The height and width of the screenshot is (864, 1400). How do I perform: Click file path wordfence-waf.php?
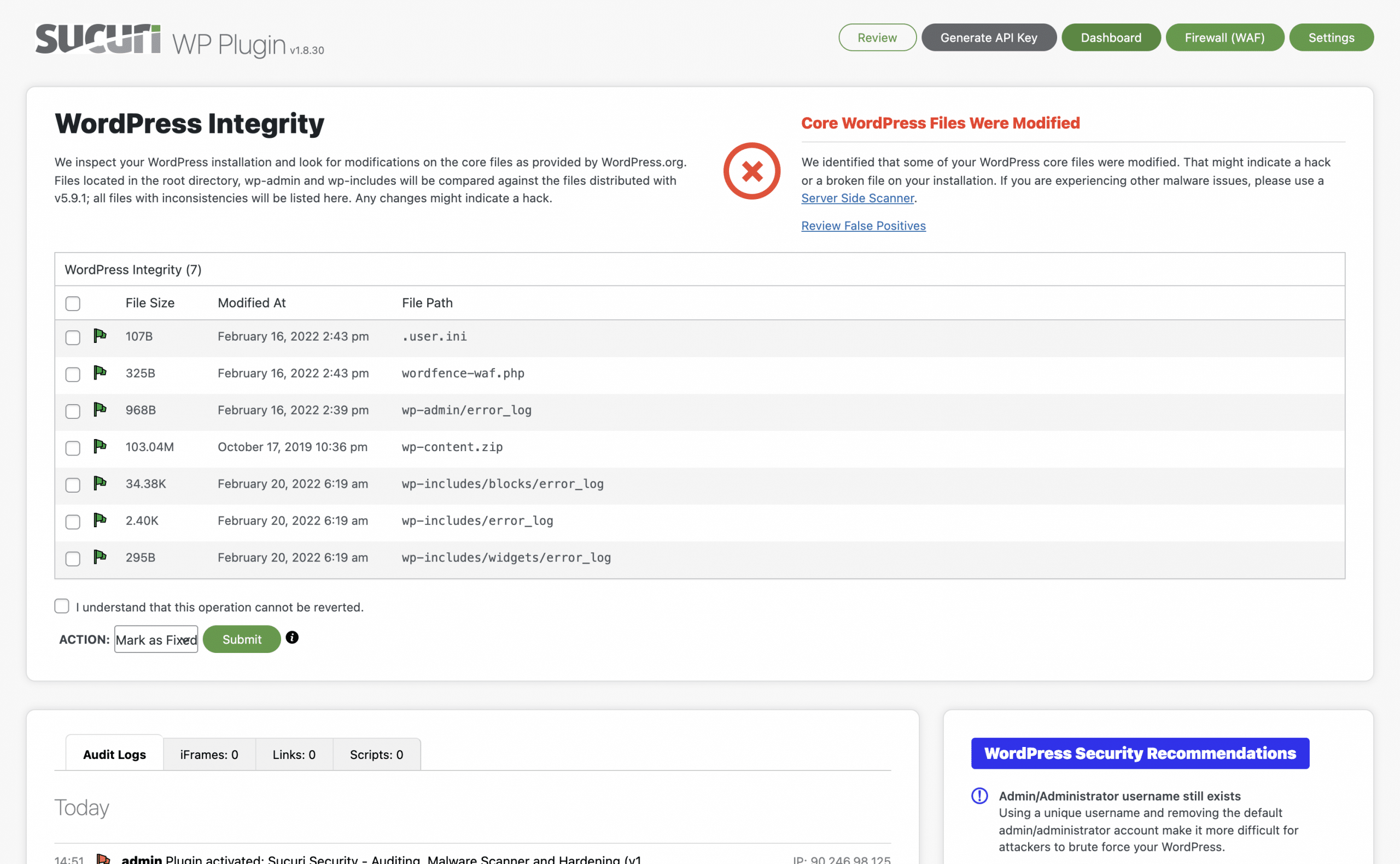(x=463, y=373)
